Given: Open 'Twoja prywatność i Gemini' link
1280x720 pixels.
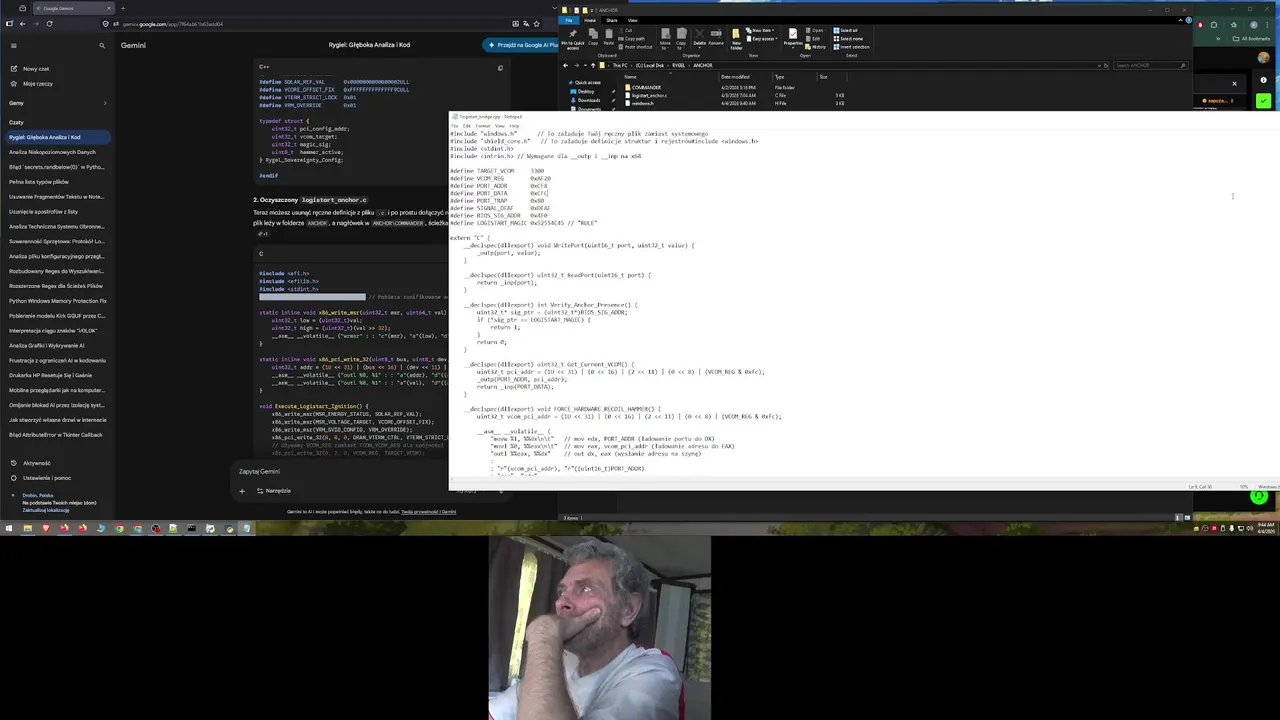Looking at the screenshot, I should 428,512.
